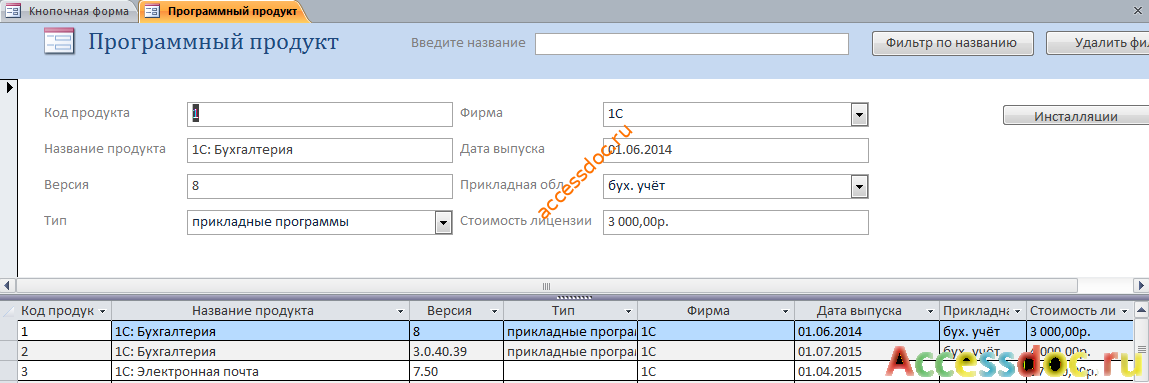Click the version cell 7.50
The width and height of the screenshot is (1149, 383).
(457, 372)
